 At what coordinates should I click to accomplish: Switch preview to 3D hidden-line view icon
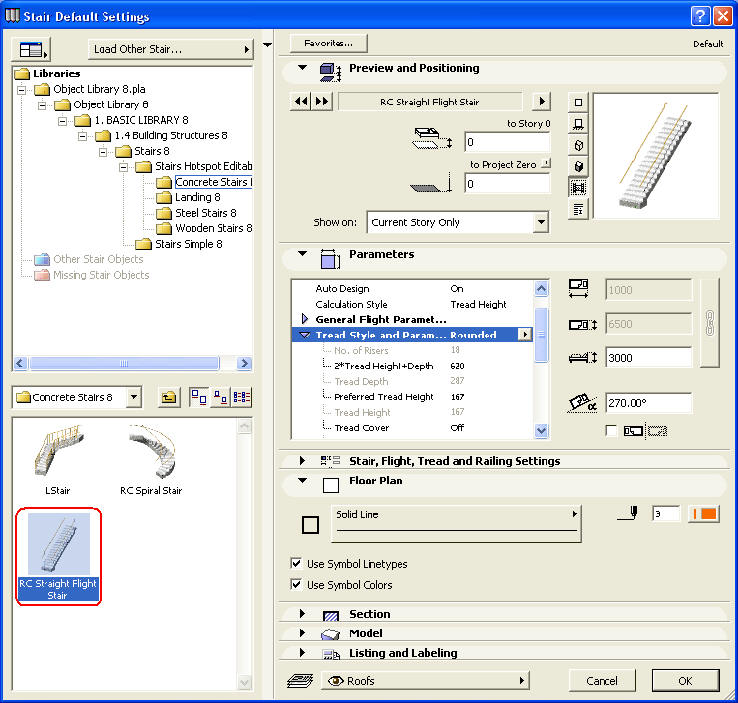tap(577, 145)
